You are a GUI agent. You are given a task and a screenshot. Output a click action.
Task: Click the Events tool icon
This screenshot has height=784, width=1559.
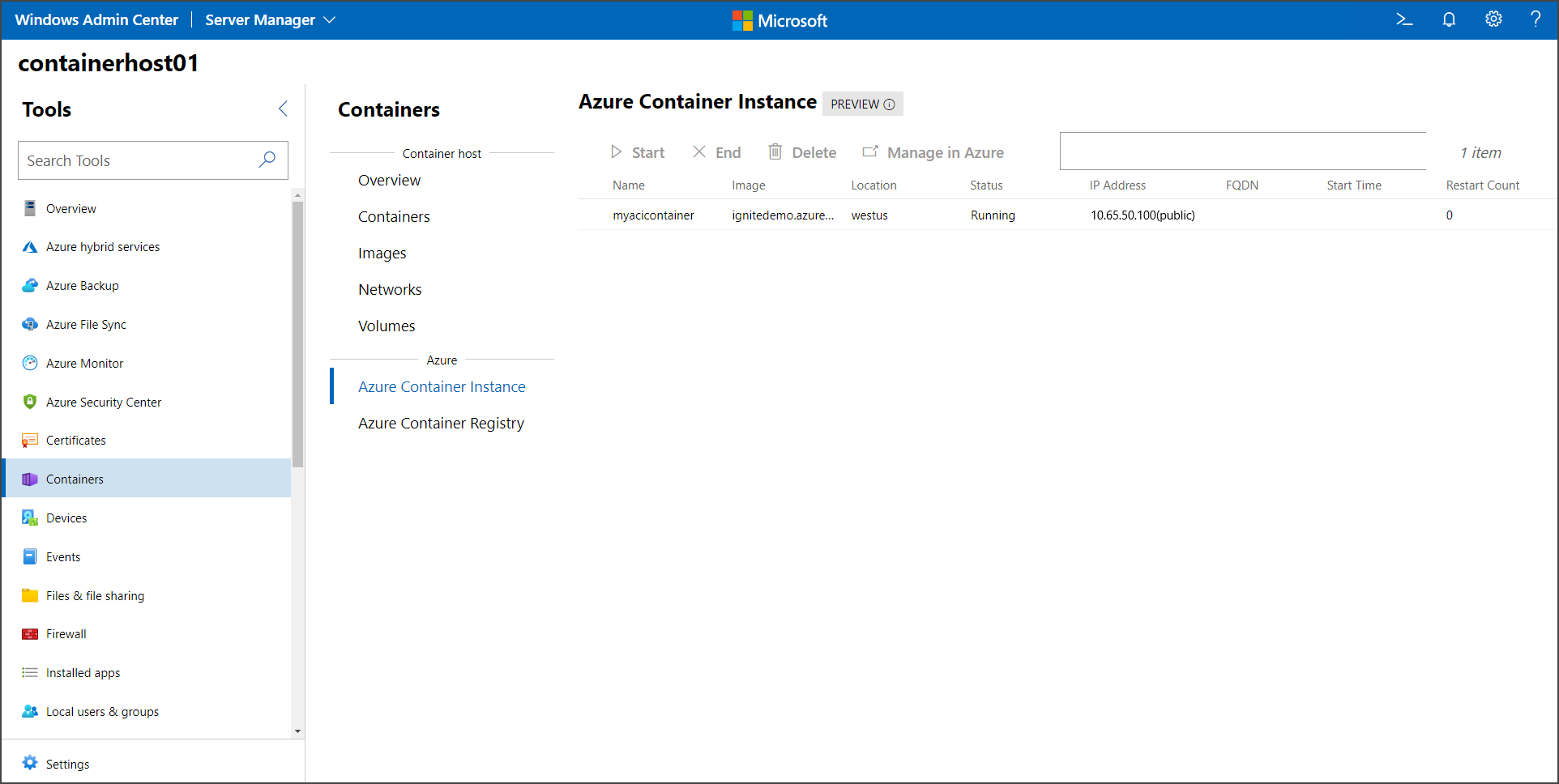29,556
